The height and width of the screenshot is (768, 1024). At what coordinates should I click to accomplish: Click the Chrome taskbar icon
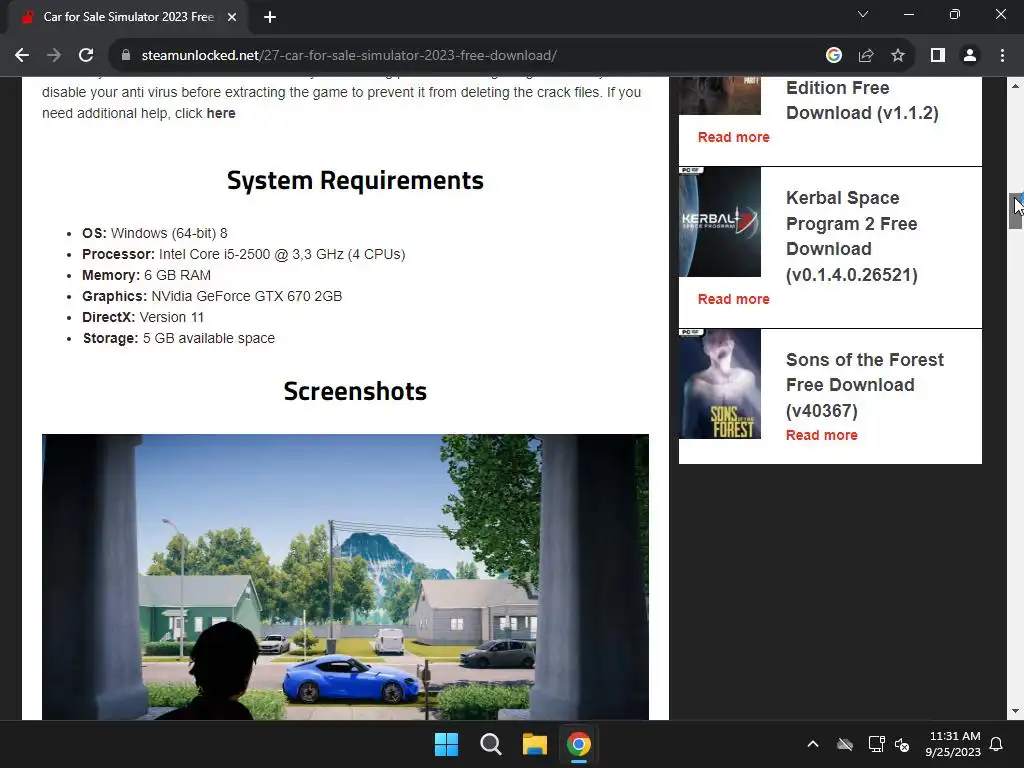[x=578, y=744]
